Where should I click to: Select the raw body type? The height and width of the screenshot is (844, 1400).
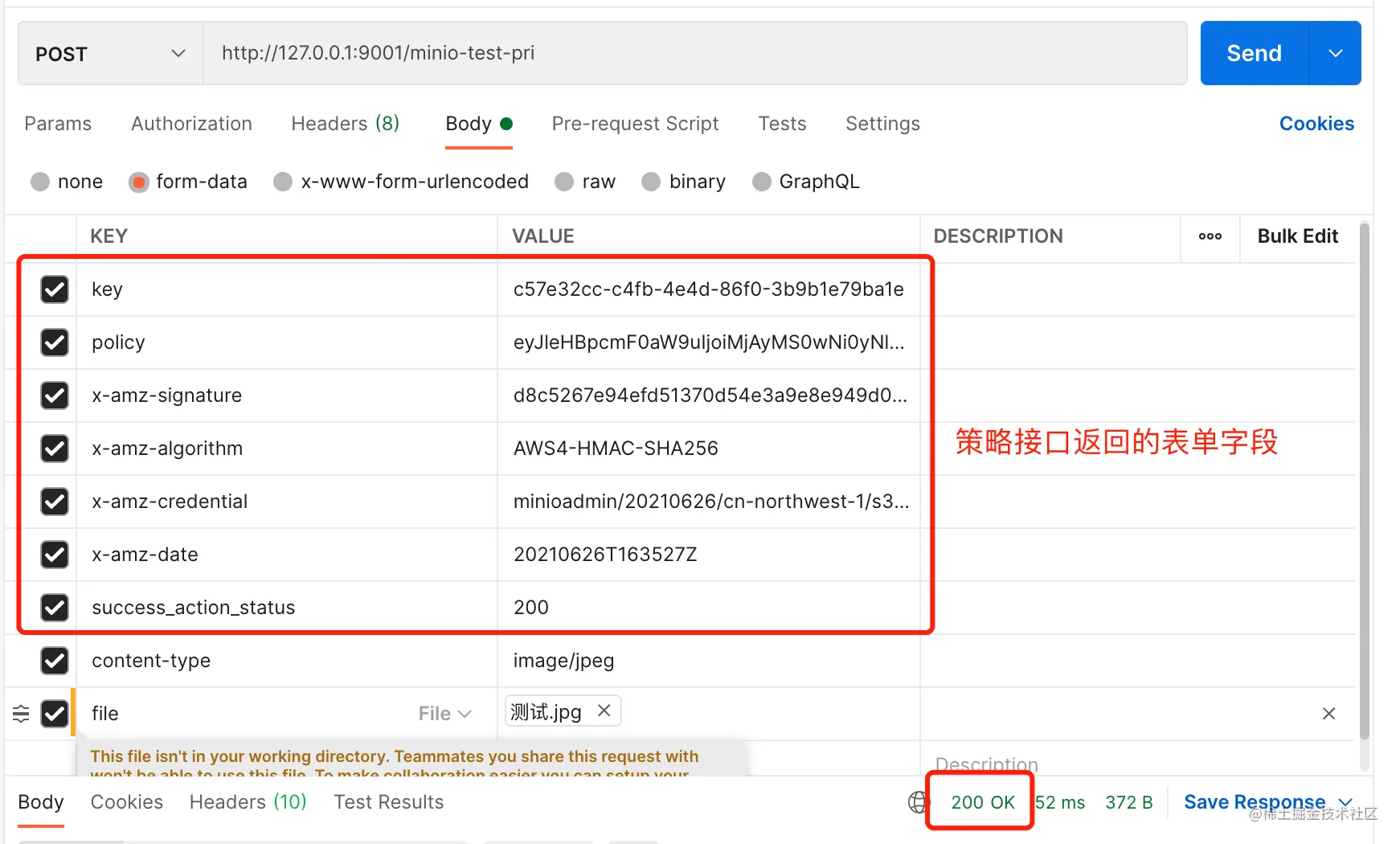point(564,182)
